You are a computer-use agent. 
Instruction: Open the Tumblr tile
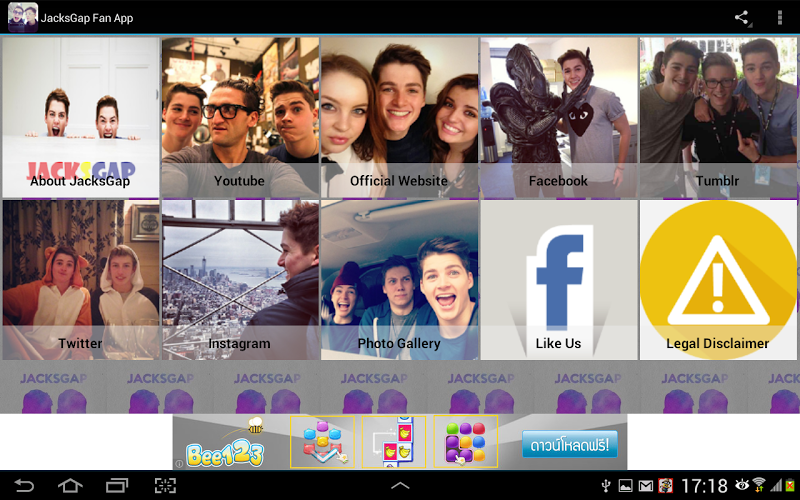(x=718, y=117)
